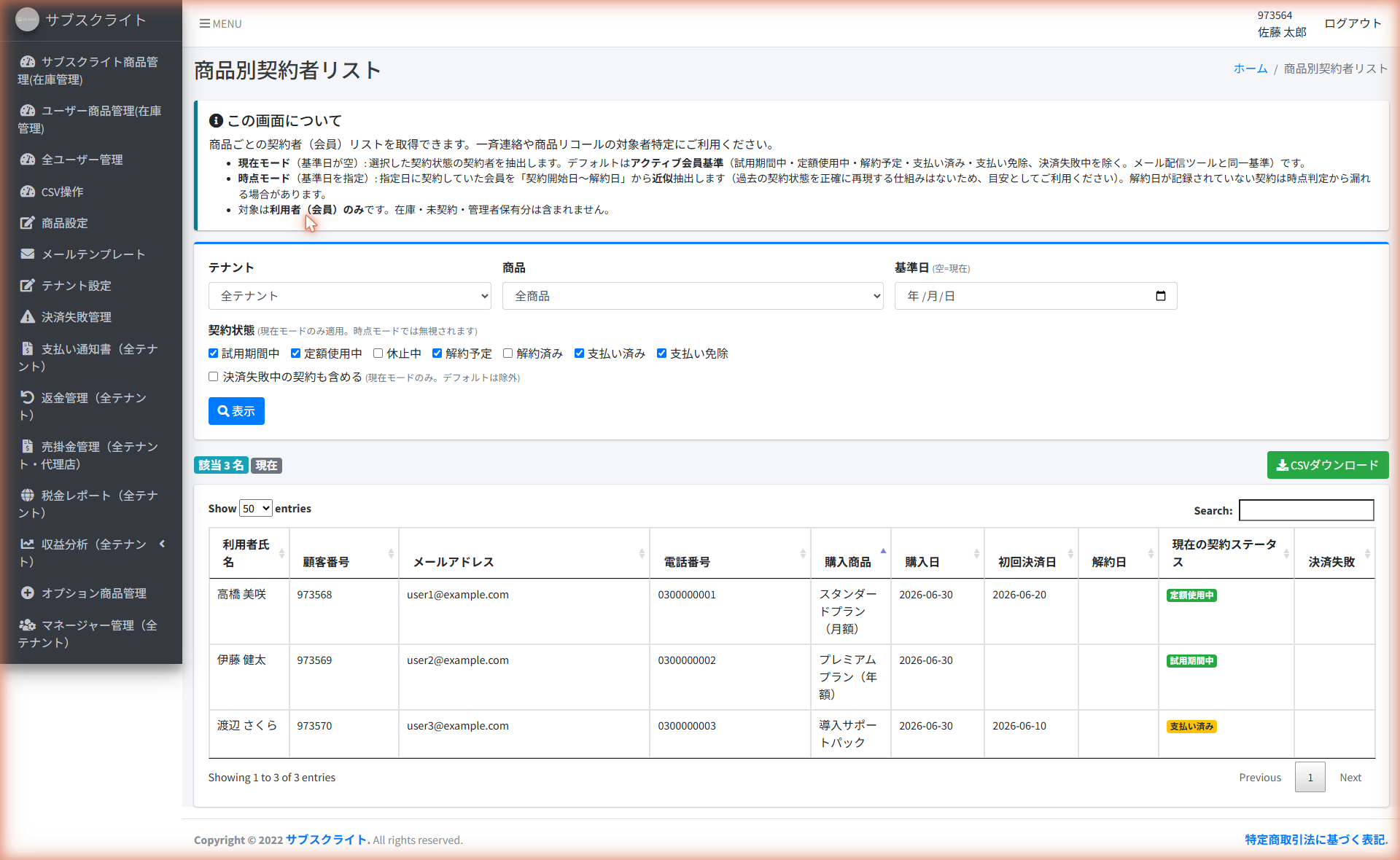Click 支払い通知書 document icon
Viewport: 1400px width, 860px height.
tap(28, 349)
